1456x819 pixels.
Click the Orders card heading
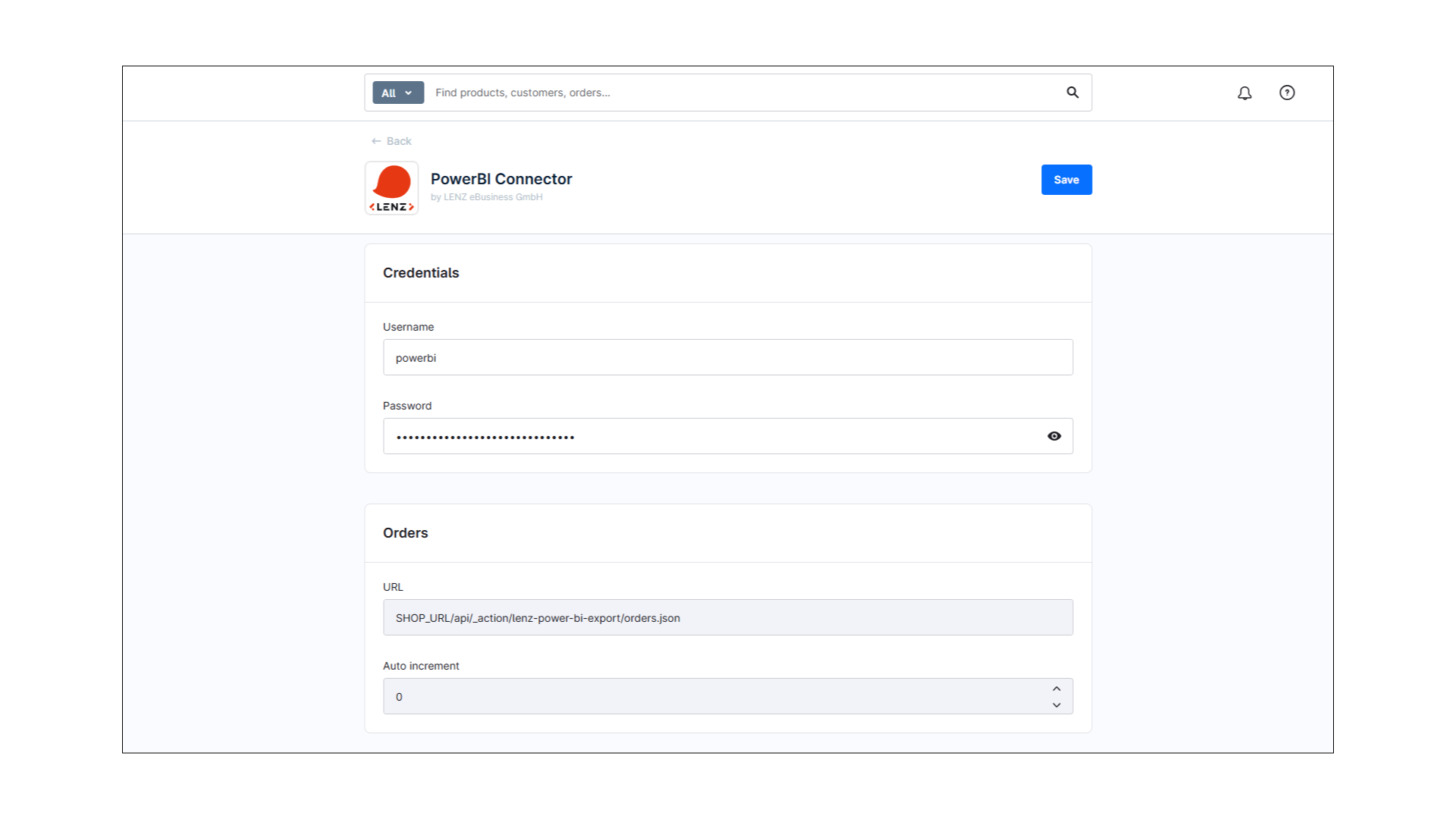pyautogui.click(x=405, y=533)
